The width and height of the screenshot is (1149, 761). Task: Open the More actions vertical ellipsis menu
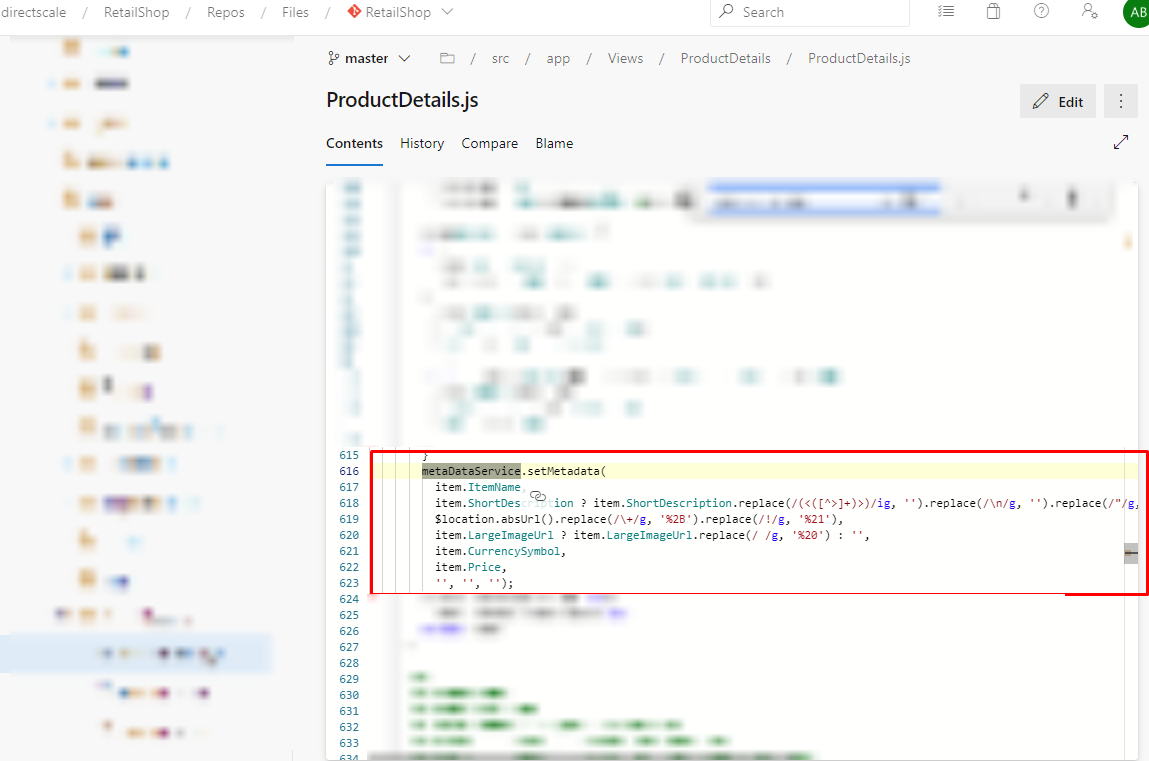click(1121, 101)
